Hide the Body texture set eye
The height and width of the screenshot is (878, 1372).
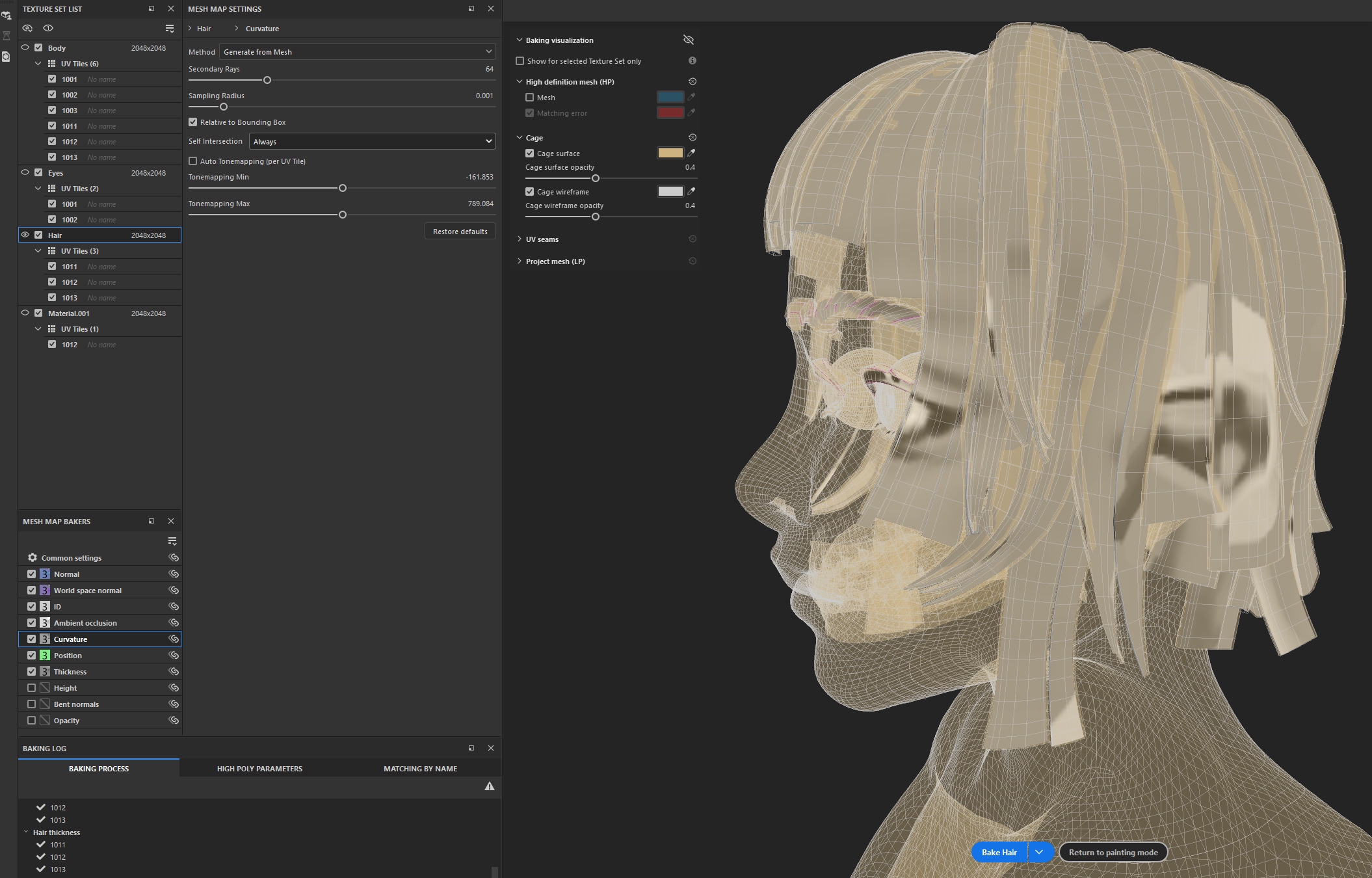click(25, 47)
